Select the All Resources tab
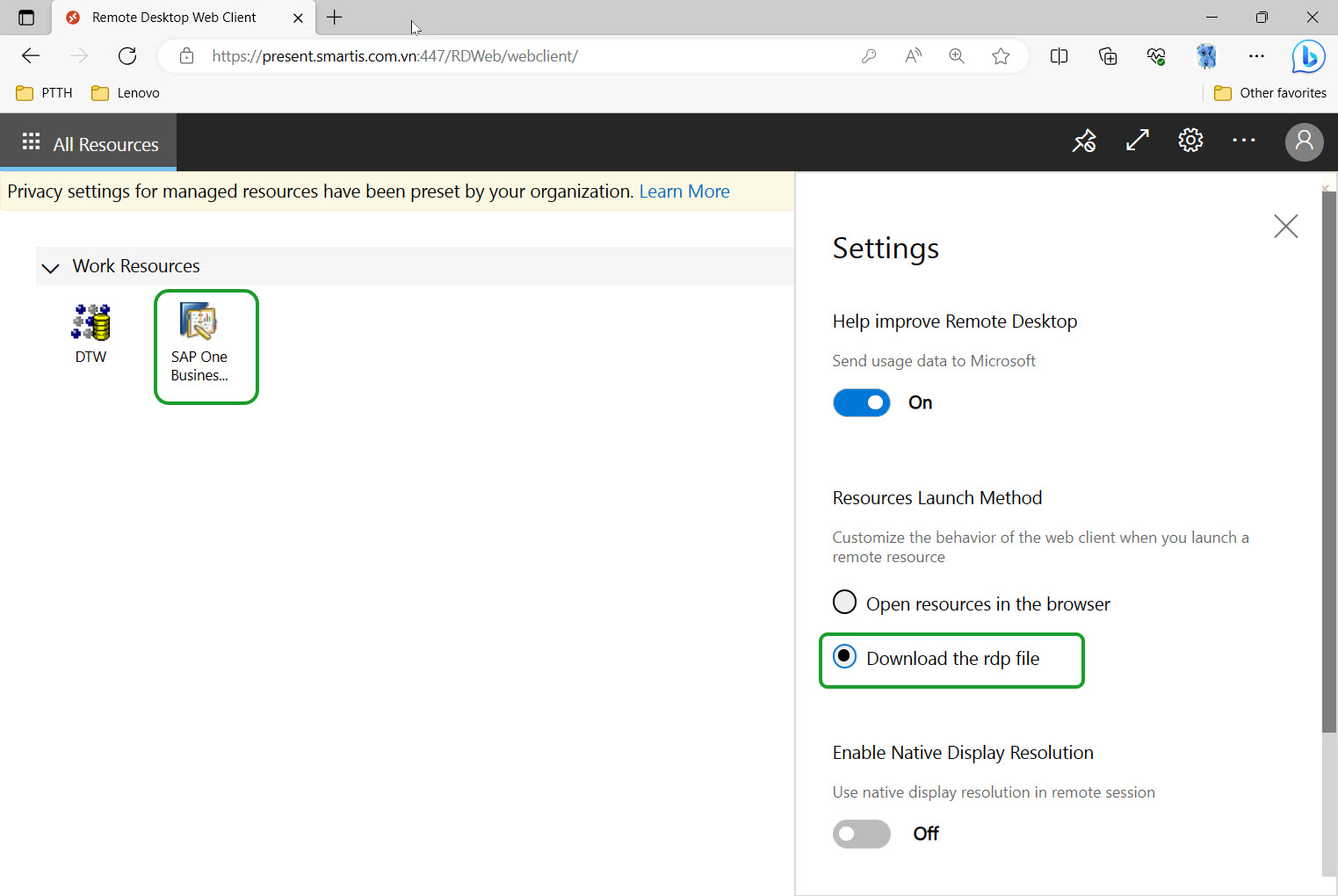 click(x=89, y=142)
